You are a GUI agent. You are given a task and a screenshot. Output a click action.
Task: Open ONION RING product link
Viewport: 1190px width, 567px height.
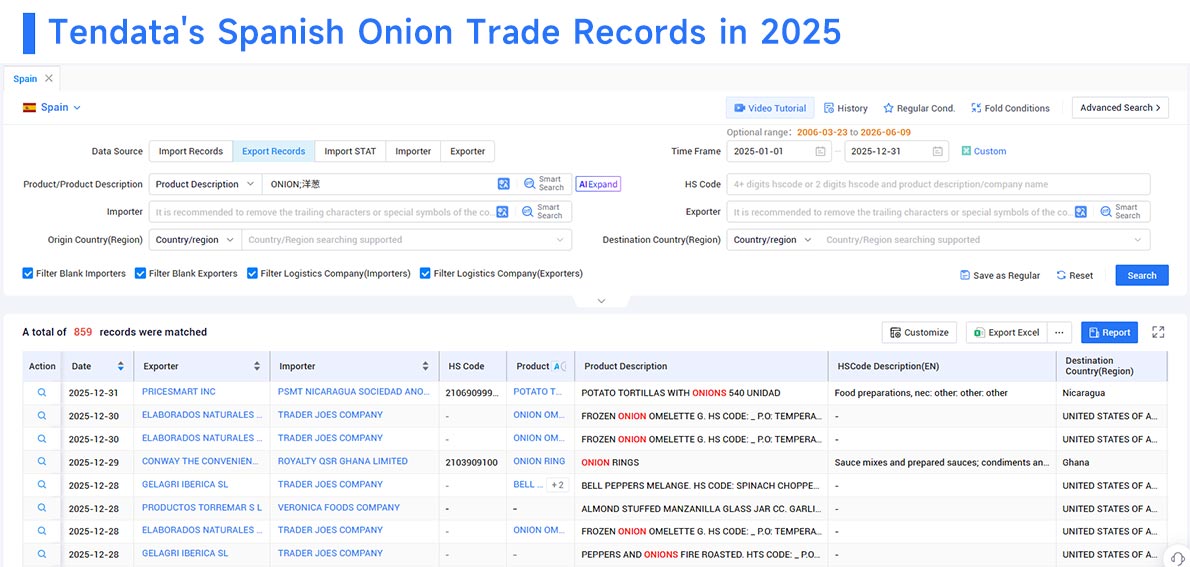click(x=539, y=461)
